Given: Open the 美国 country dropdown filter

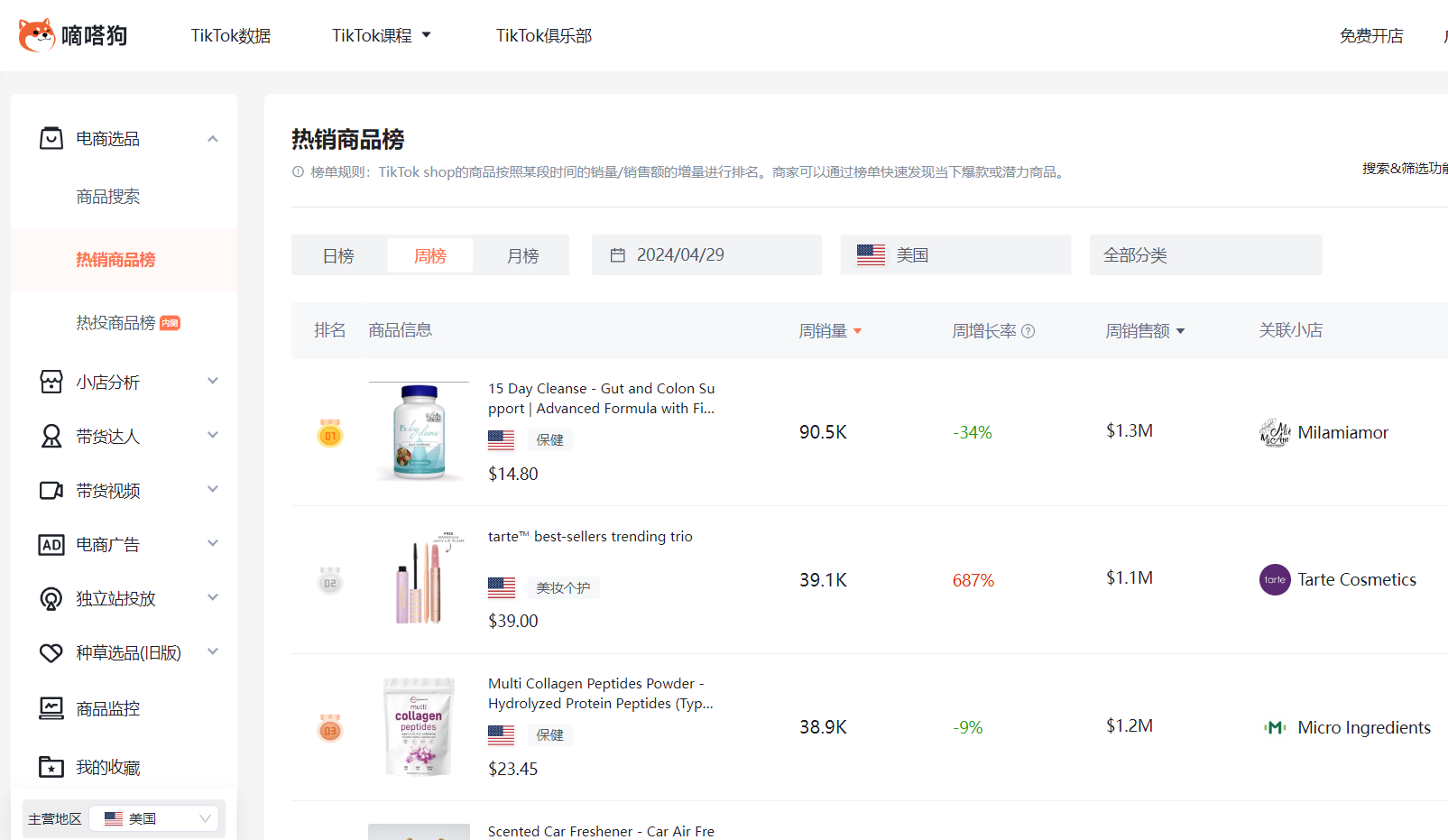Looking at the screenshot, I should (955, 255).
